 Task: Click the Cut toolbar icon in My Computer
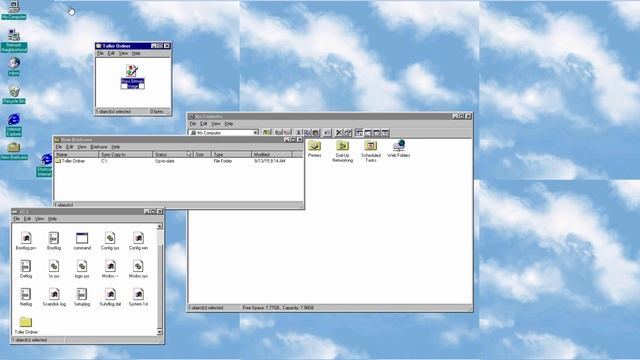click(299, 133)
